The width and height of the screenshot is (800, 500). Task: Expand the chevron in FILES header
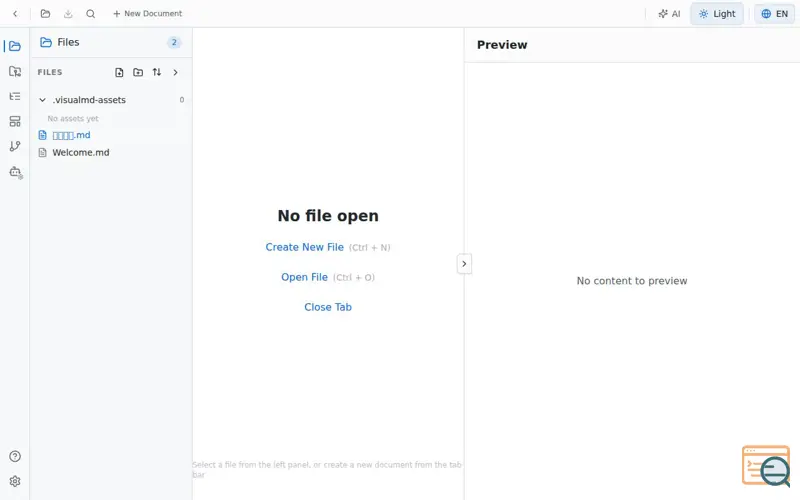pyautogui.click(x=175, y=72)
